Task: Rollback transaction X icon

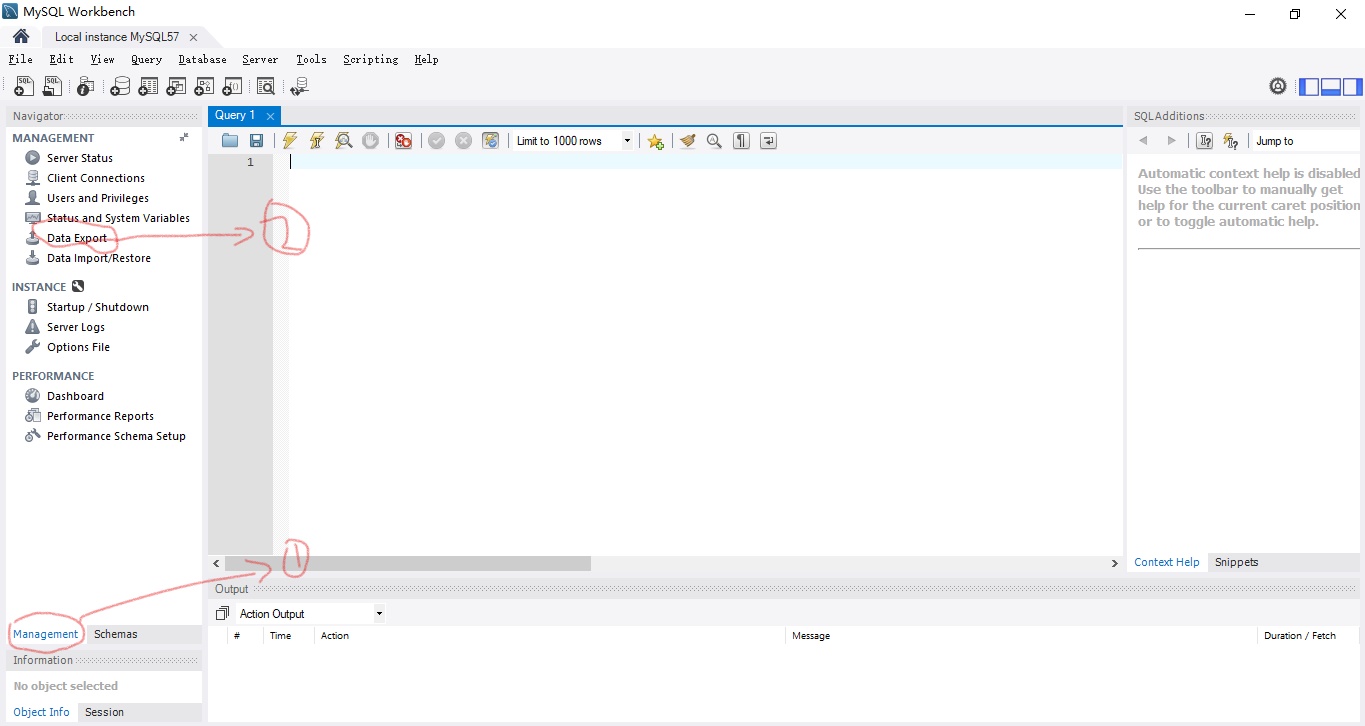Action: (x=463, y=141)
